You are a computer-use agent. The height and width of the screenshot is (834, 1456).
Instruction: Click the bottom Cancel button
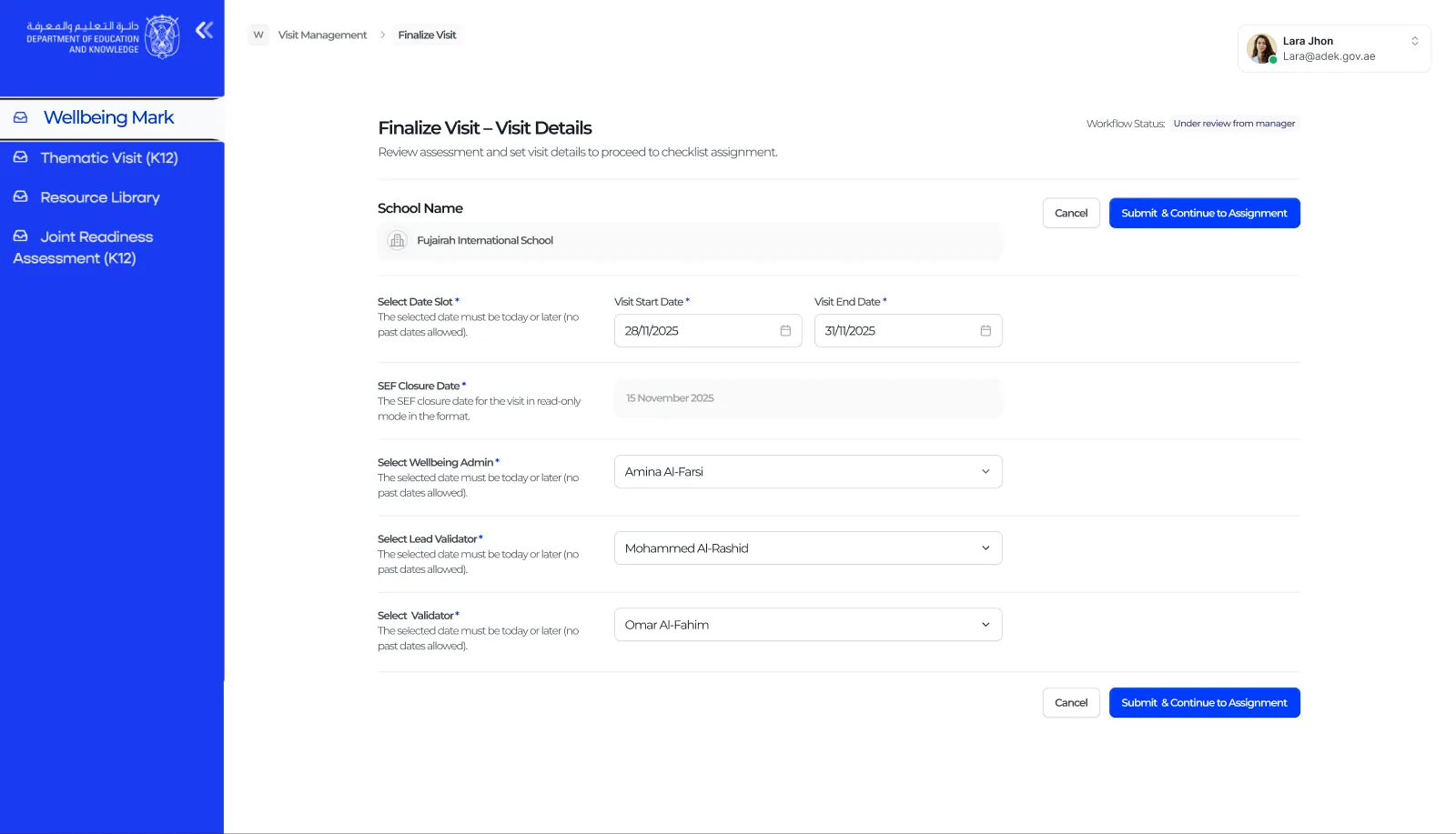[x=1071, y=703]
